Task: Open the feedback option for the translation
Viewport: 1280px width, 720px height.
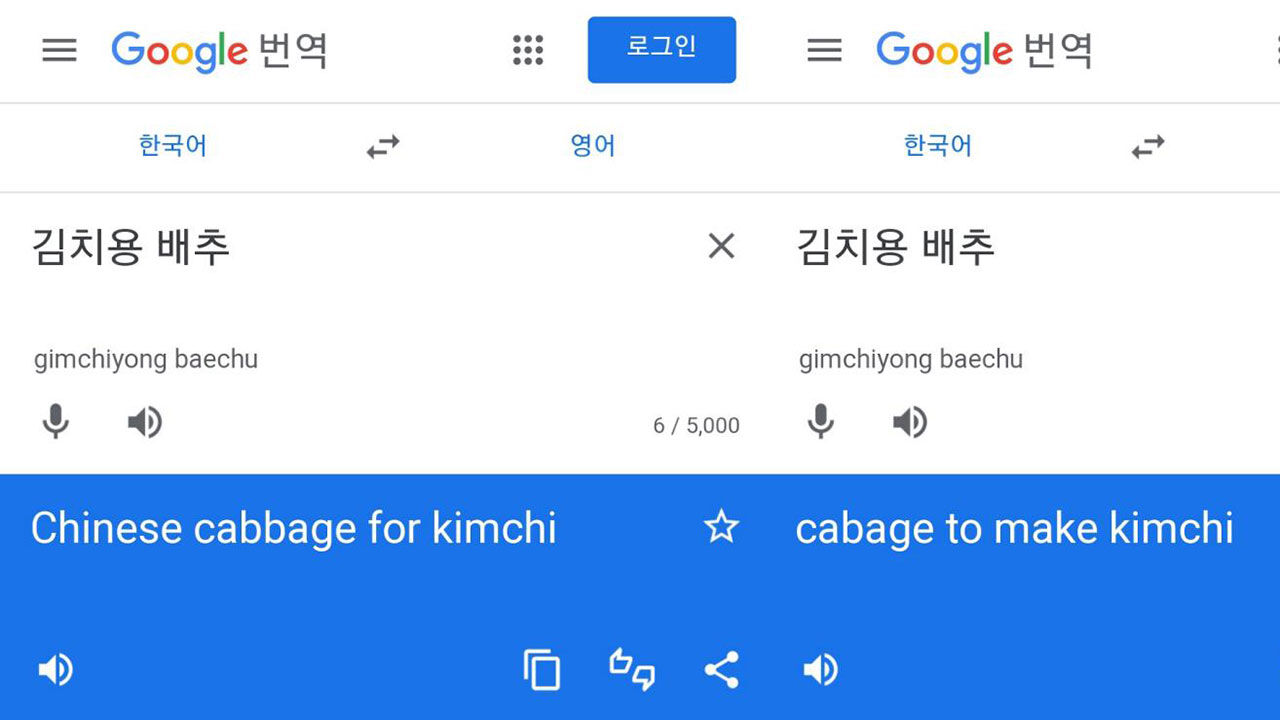Action: click(x=631, y=670)
